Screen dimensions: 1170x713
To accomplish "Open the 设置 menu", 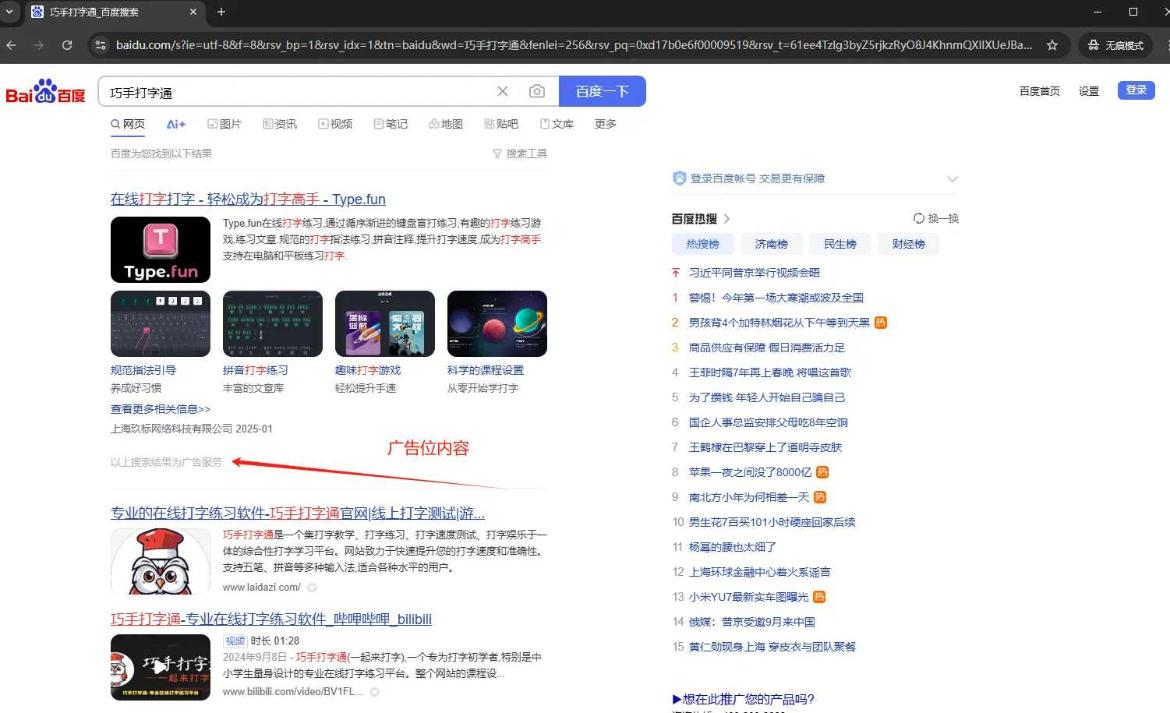I will click(1089, 91).
